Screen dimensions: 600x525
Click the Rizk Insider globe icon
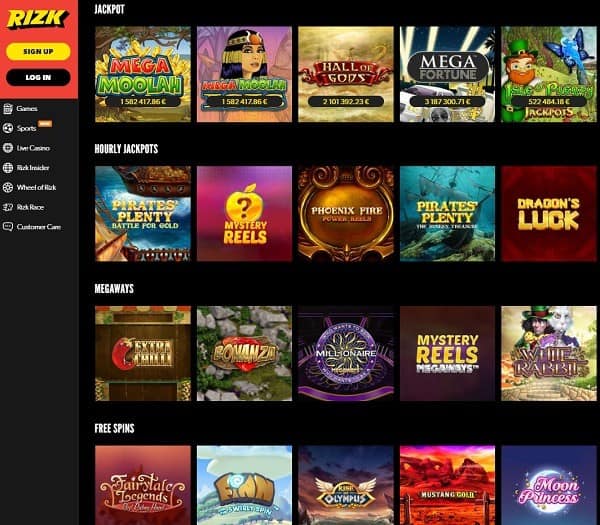click(x=8, y=168)
